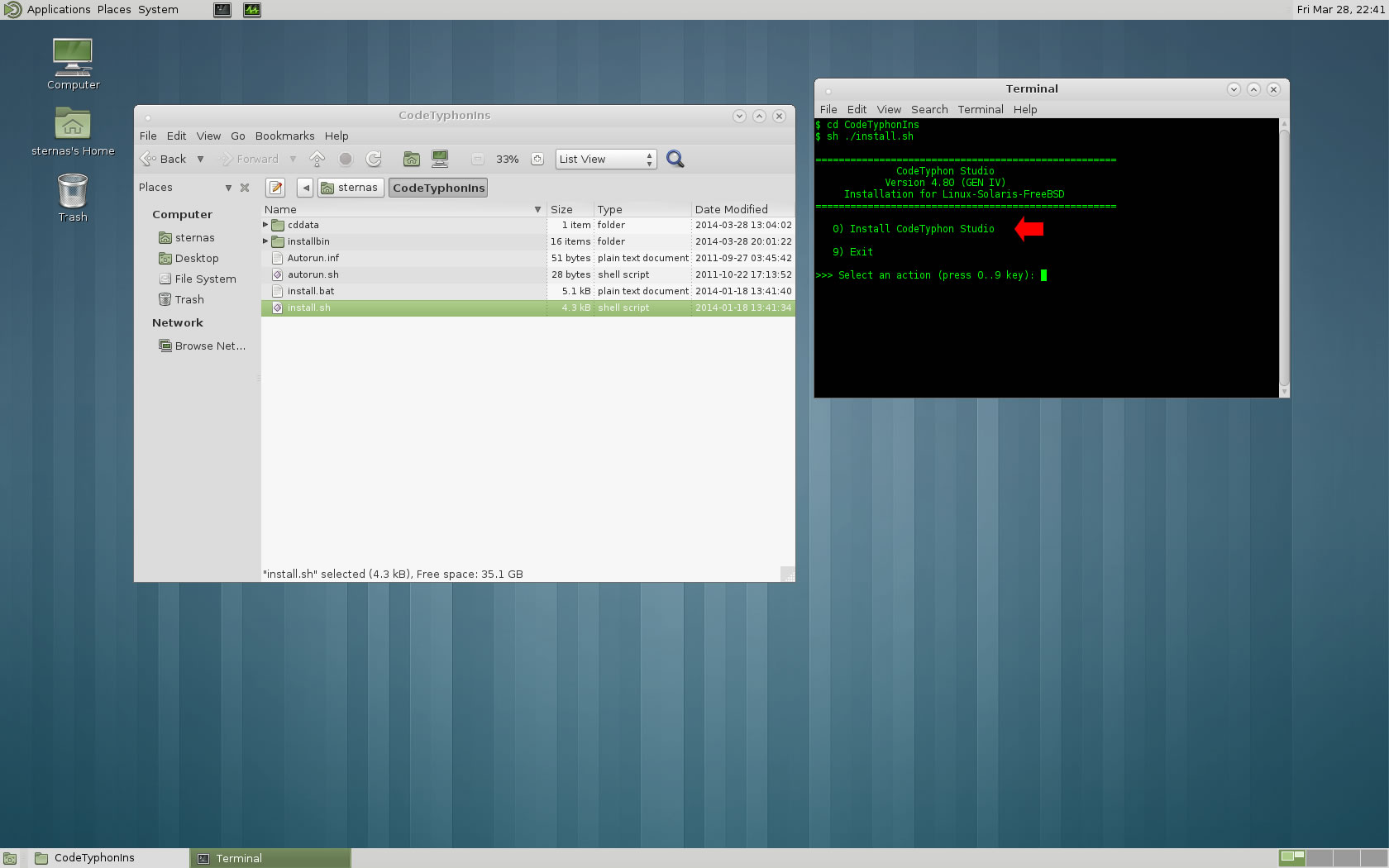Image resolution: width=1389 pixels, height=868 pixels.
Task: Select the autorun.sh file
Action: pos(313,274)
